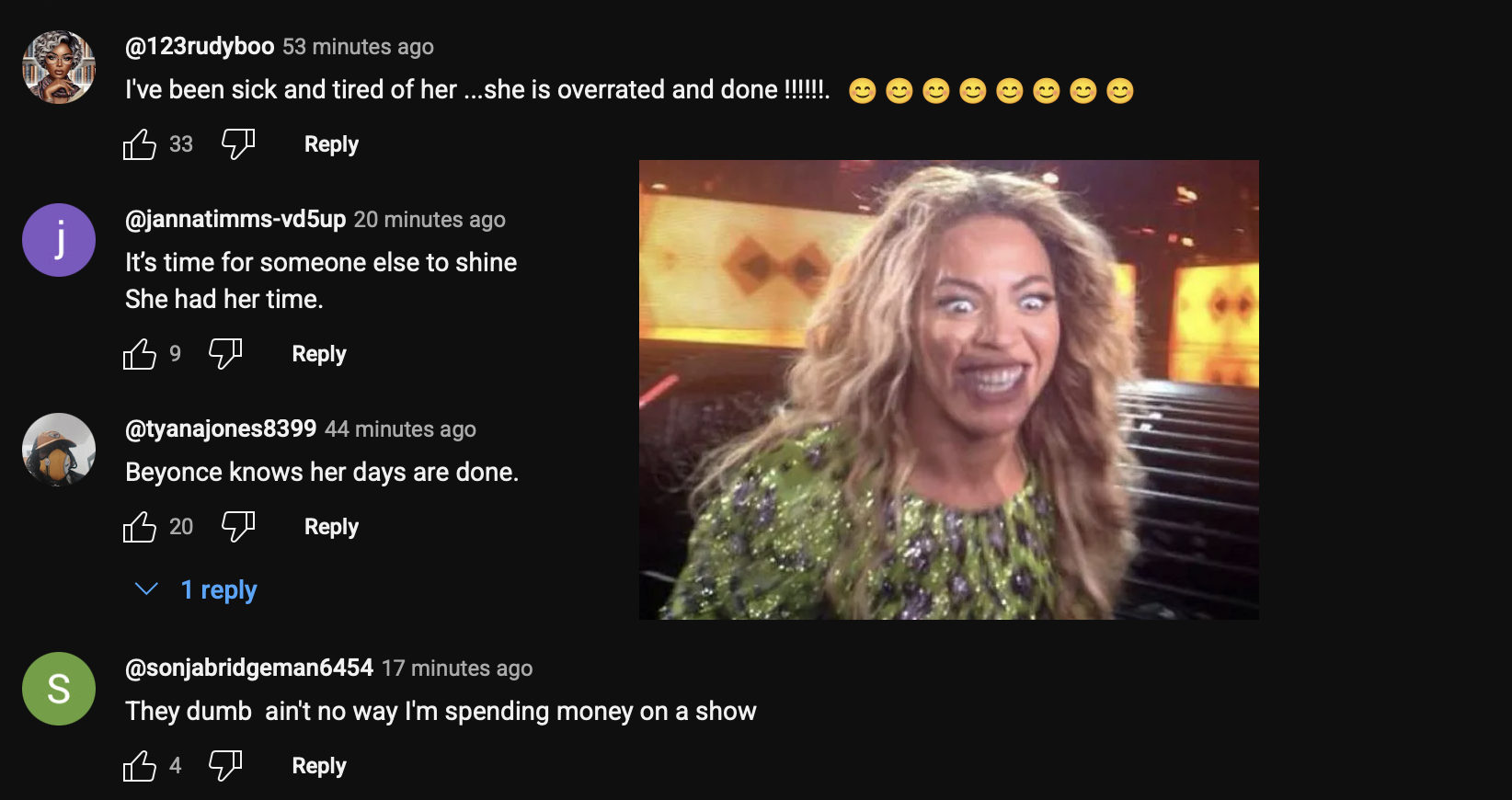Dislike the comment by @jannatimms-vd5up

[225, 354]
